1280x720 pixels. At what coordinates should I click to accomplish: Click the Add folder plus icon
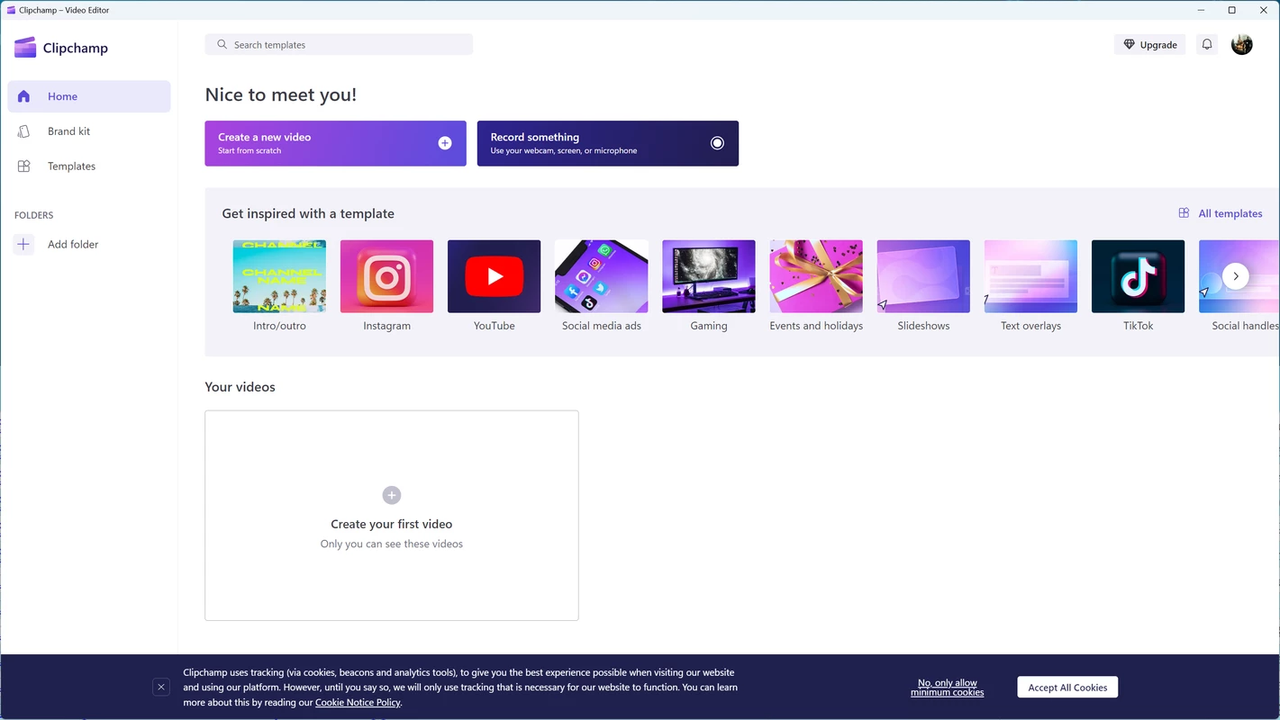pos(23,244)
